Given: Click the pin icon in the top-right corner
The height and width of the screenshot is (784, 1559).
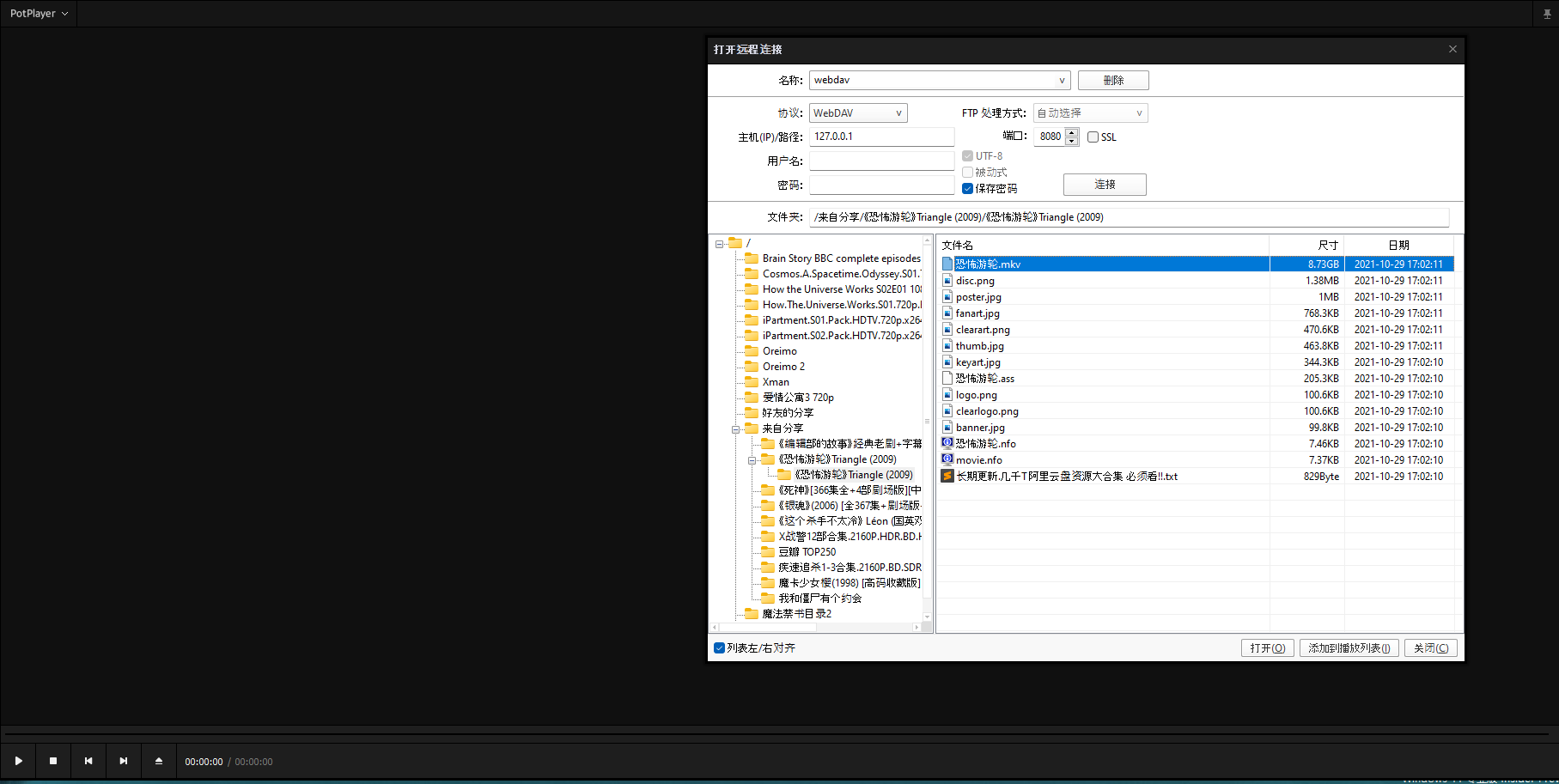Looking at the screenshot, I should coord(1546,13).
